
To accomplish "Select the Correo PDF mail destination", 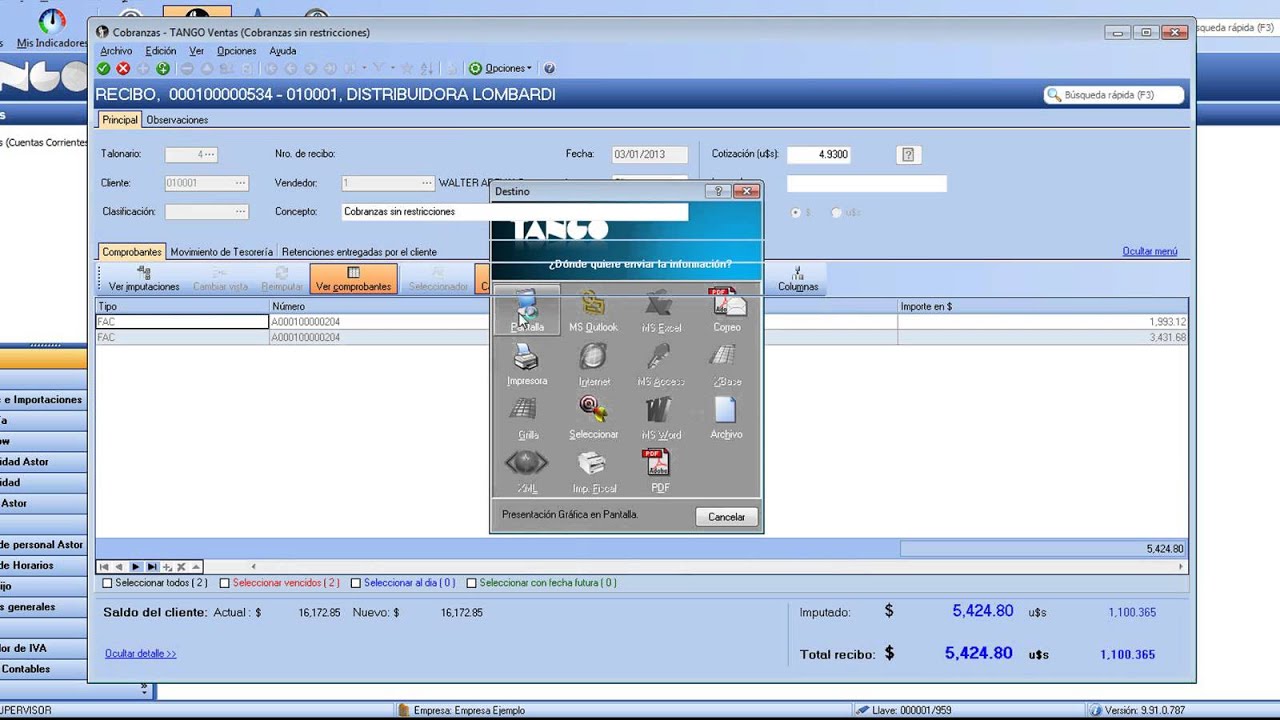I will tap(727, 311).
